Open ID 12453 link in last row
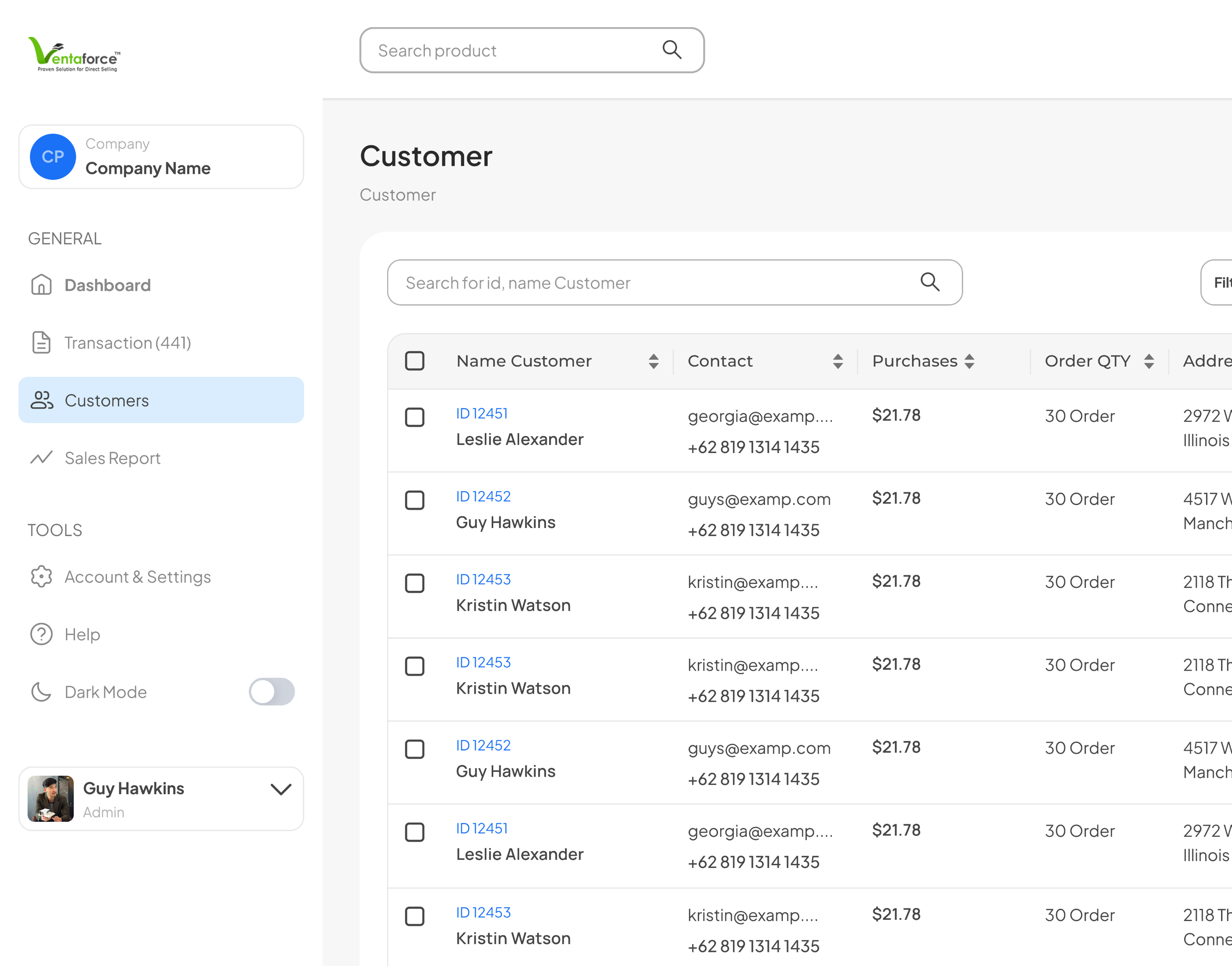Image resolution: width=1232 pixels, height=966 pixels. click(483, 913)
